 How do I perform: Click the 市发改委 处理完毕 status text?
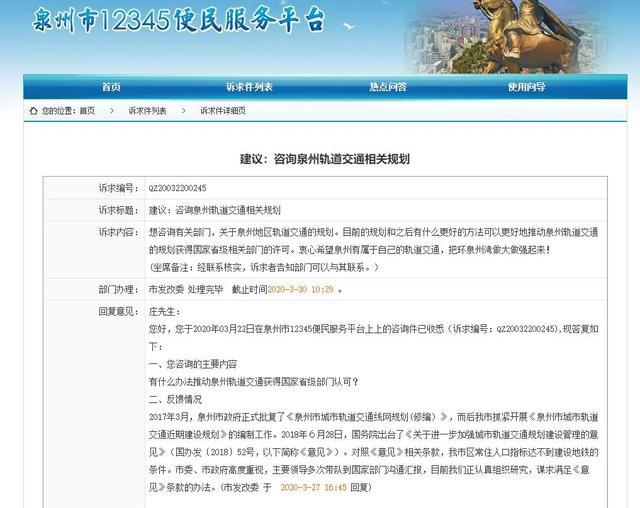click(x=186, y=289)
